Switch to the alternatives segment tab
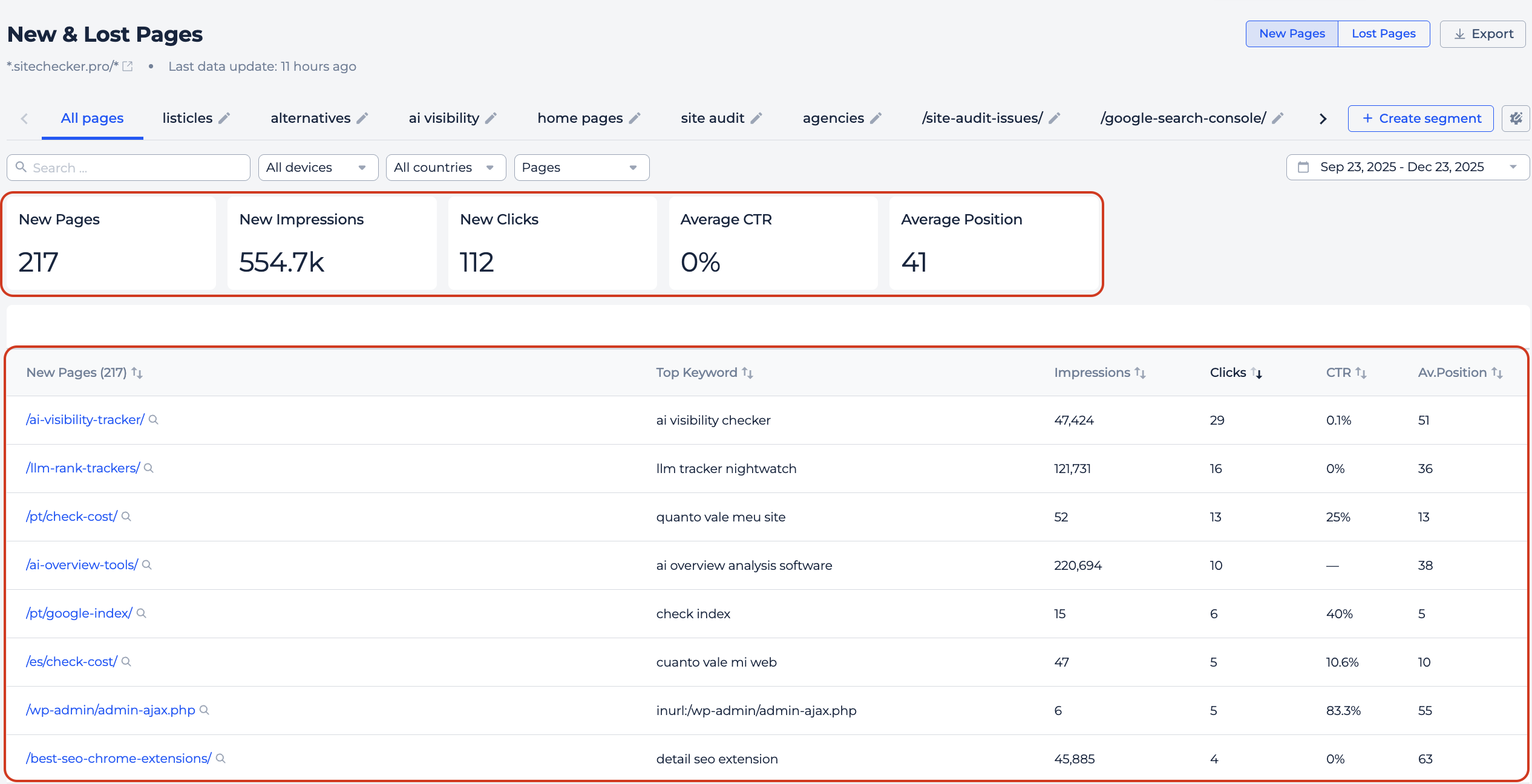This screenshot has width=1532, height=784. click(310, 119)
